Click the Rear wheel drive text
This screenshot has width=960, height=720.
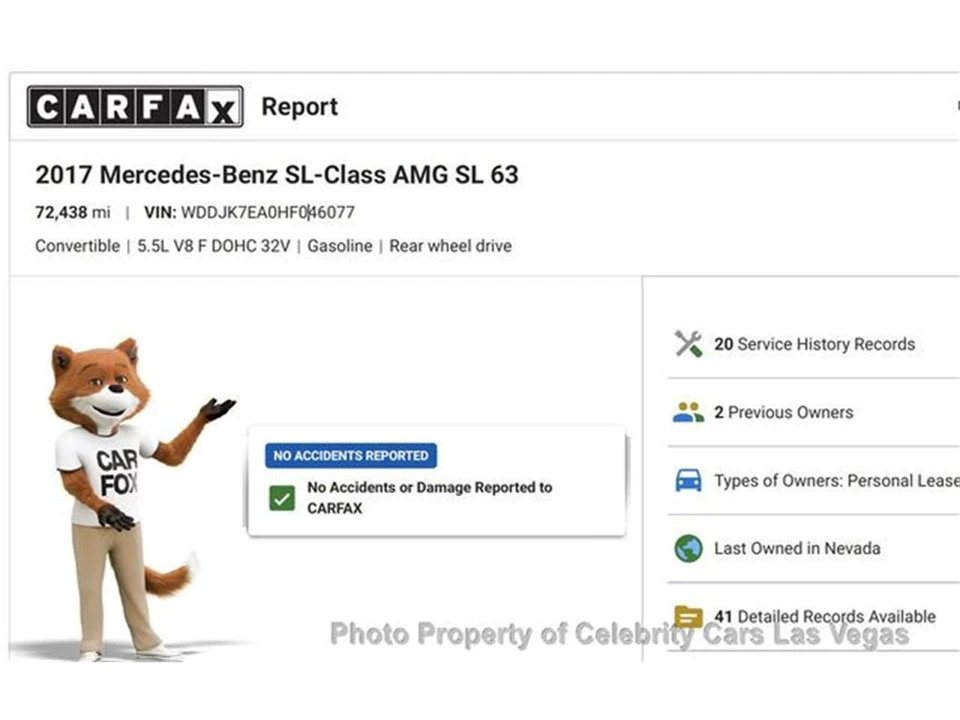(451, 246)
